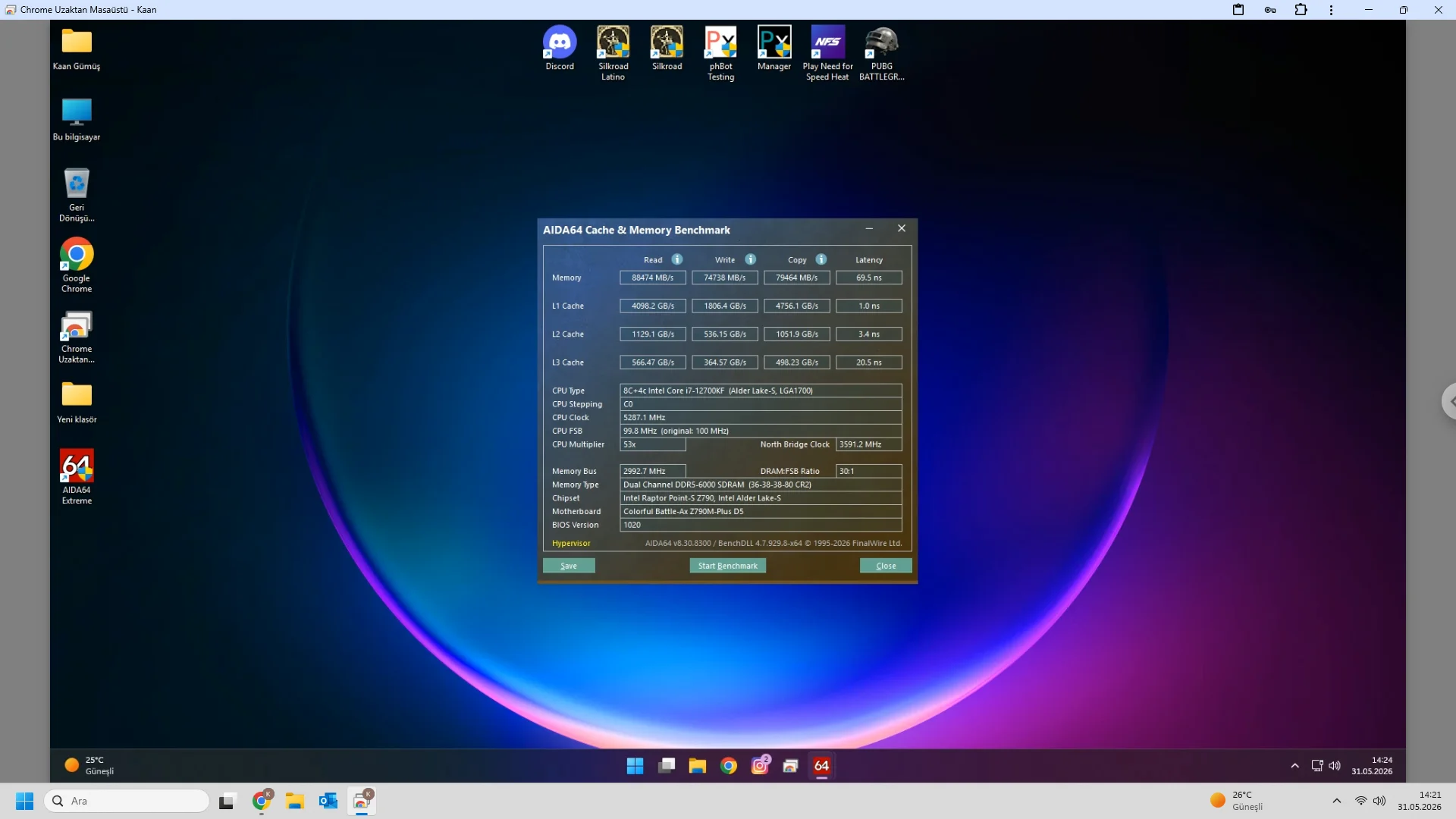1456x819 pixels.
Task: Click the Close button in benchmark dialog
Action: coord(886,566)
